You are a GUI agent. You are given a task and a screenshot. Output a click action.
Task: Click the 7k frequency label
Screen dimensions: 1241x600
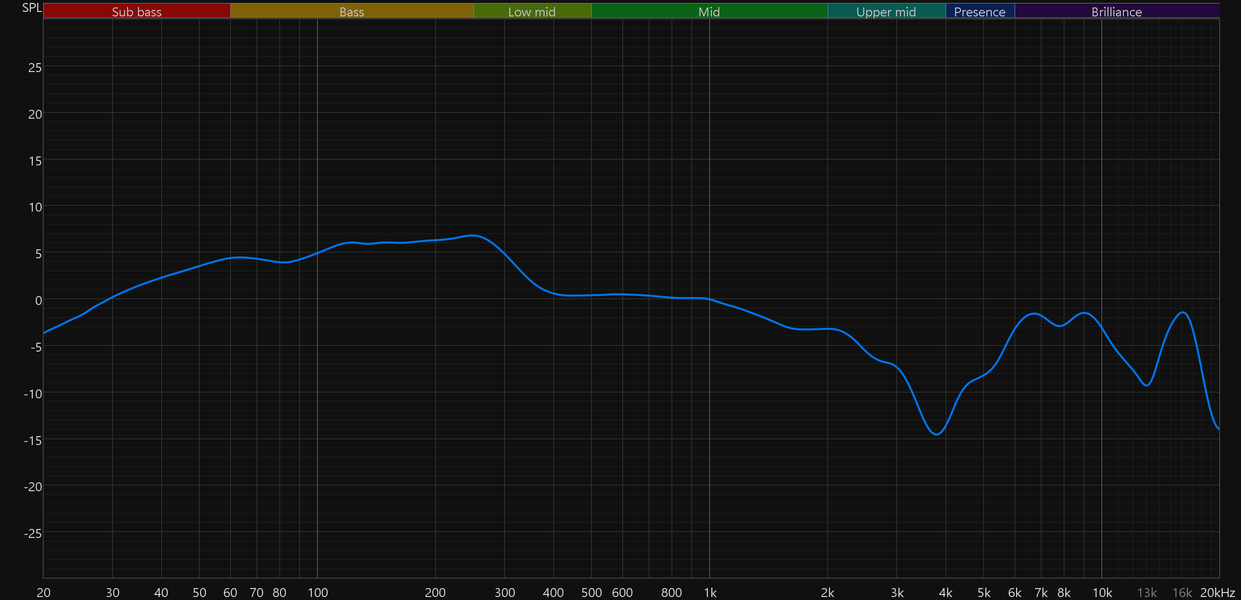coord(1041,592)
